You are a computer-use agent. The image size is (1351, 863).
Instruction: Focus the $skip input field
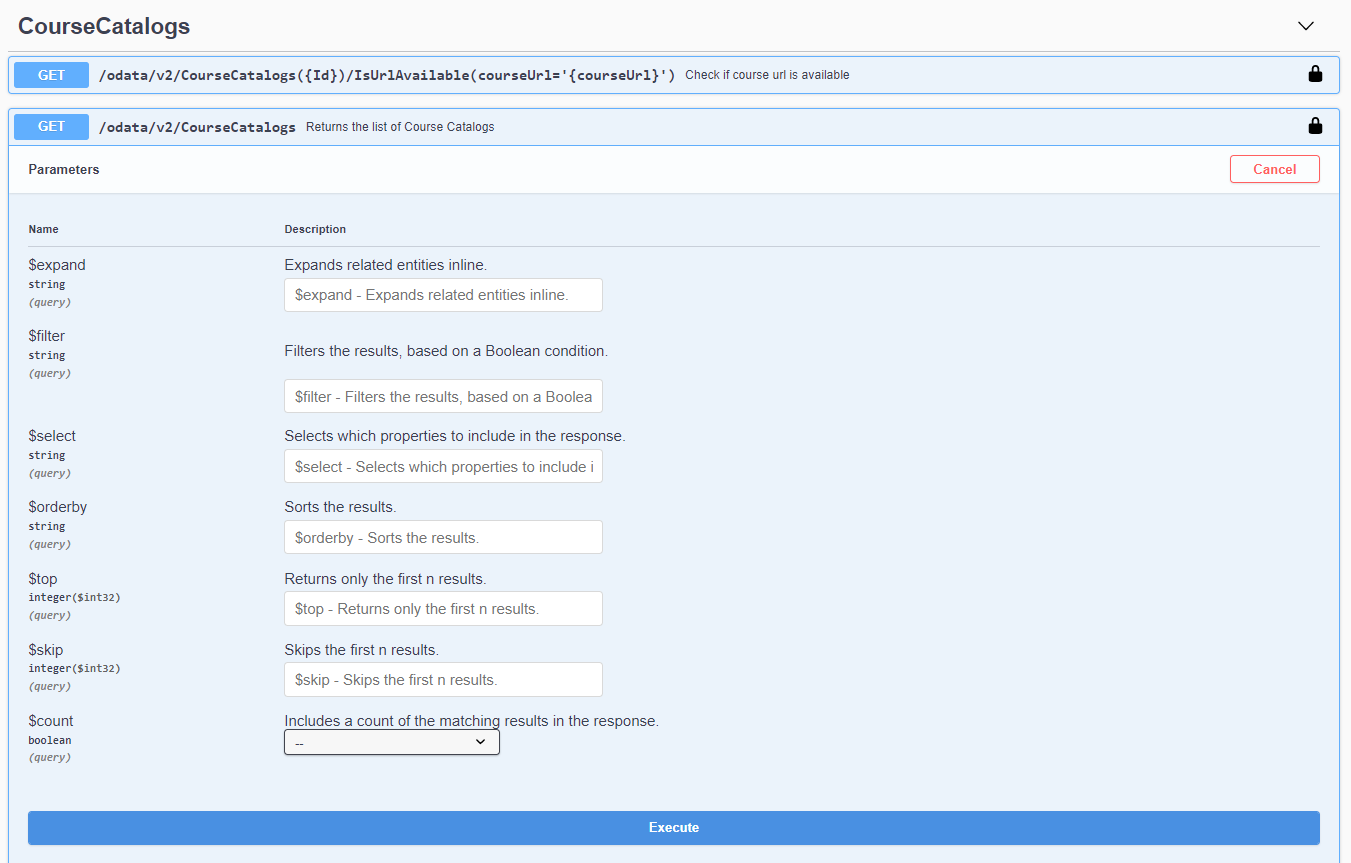point(443,680)
